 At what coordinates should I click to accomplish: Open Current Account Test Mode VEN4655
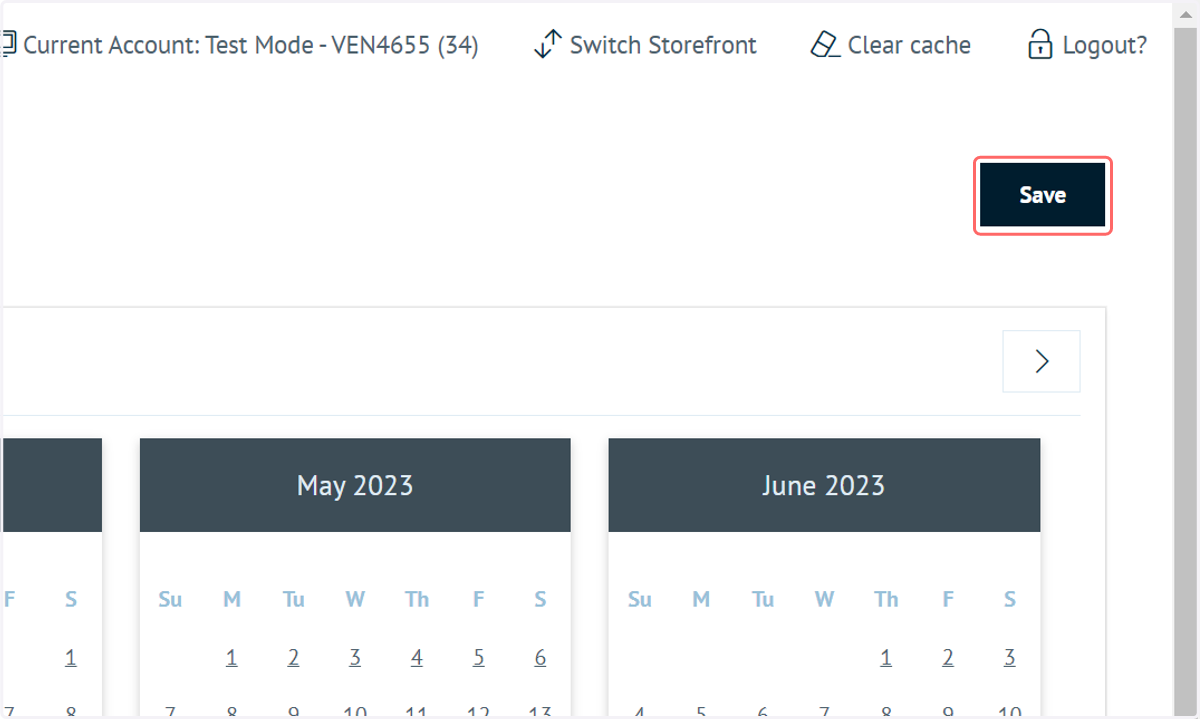coord(250,45)
